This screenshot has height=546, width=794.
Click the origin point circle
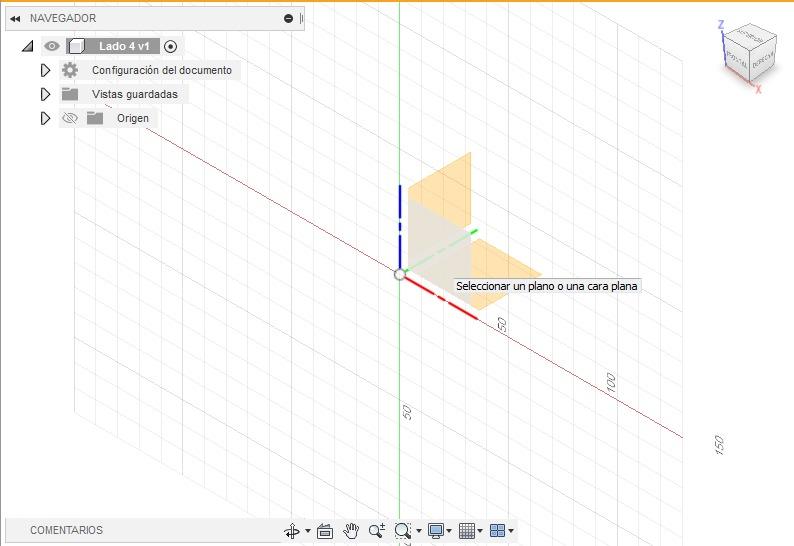[x=400, y=275]
